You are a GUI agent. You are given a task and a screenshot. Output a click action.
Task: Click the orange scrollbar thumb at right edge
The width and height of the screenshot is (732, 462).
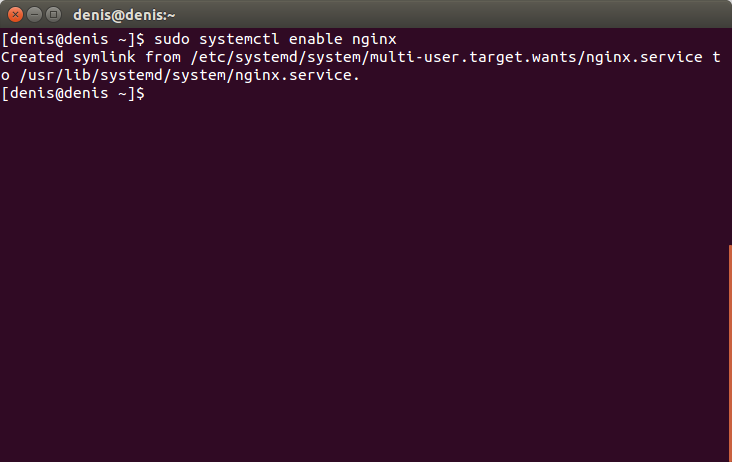tap(730, 353)
